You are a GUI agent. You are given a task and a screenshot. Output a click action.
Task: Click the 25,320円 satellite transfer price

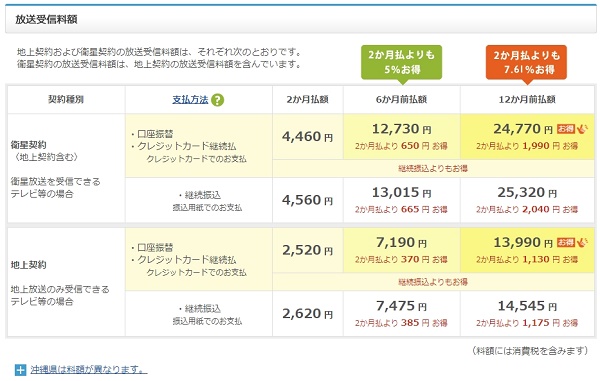pyautogui.click(x=527, y=192)
